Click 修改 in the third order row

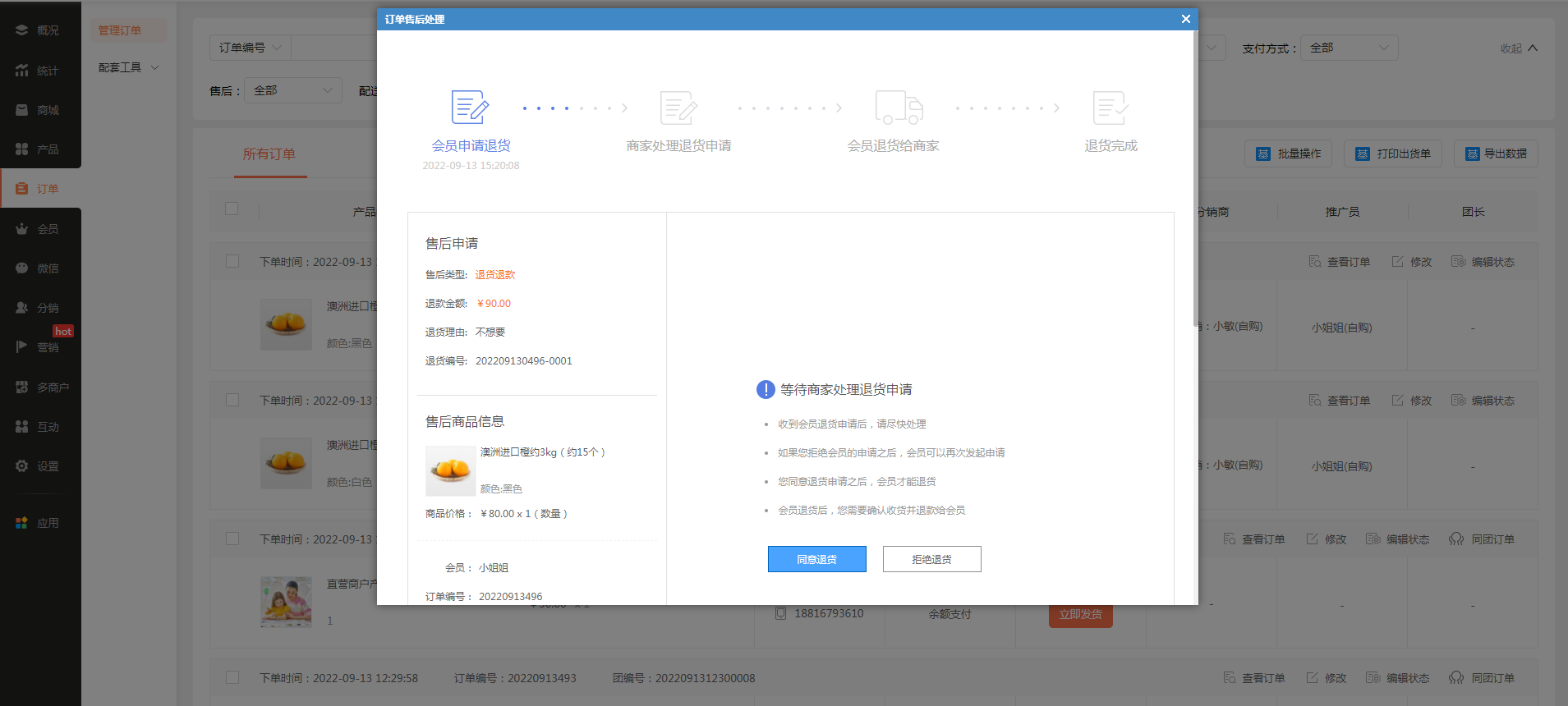click(x=1327, y=539)
